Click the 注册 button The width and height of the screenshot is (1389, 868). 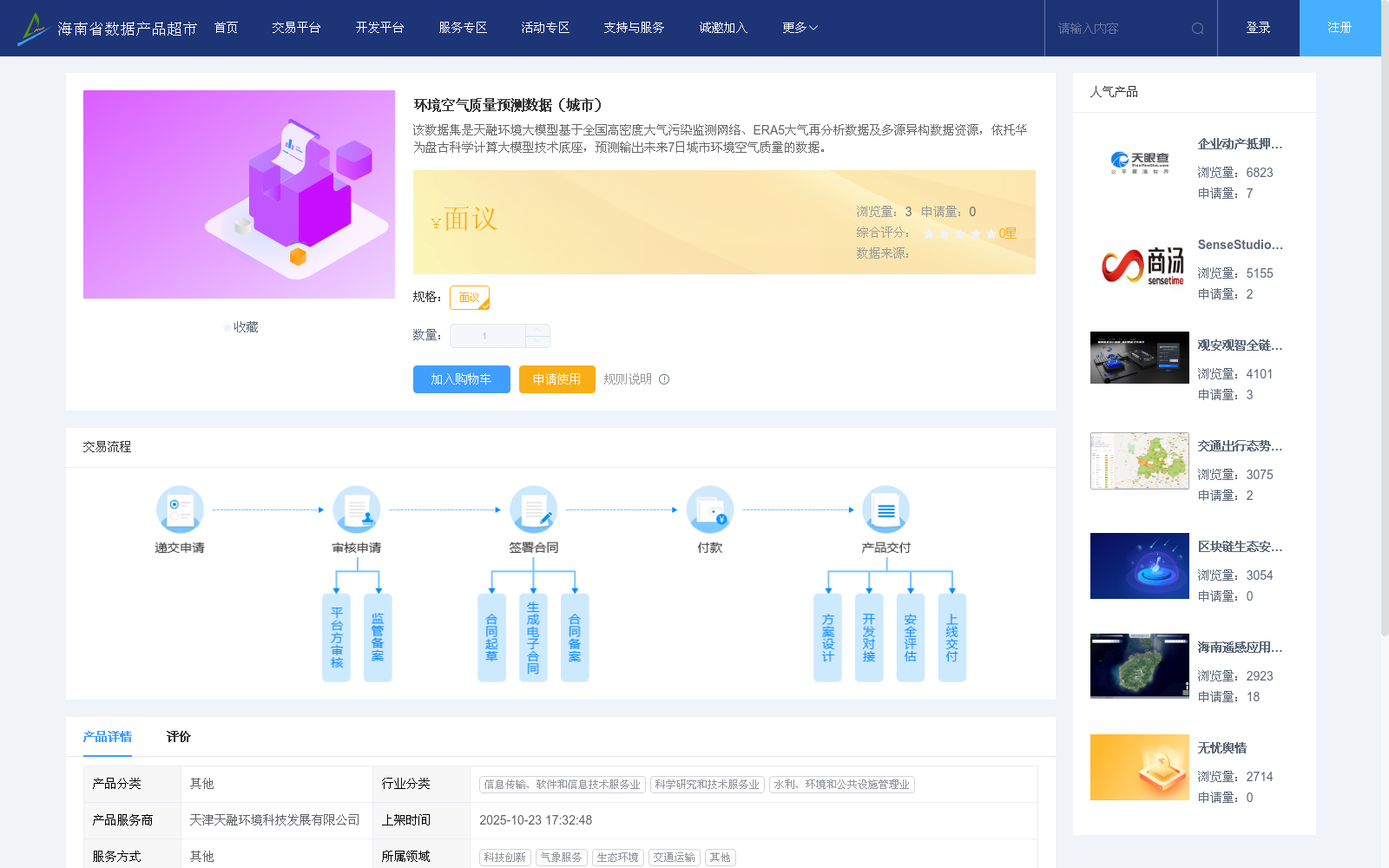(1340, 28)
